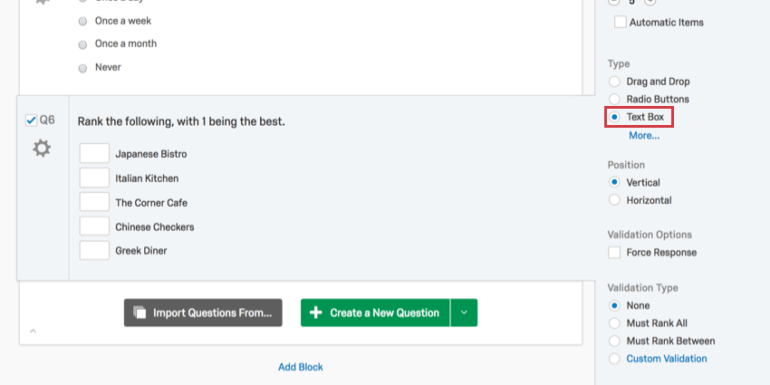Select Drag and Drop type
Viewport: 770px width, 385px height.
614,82
